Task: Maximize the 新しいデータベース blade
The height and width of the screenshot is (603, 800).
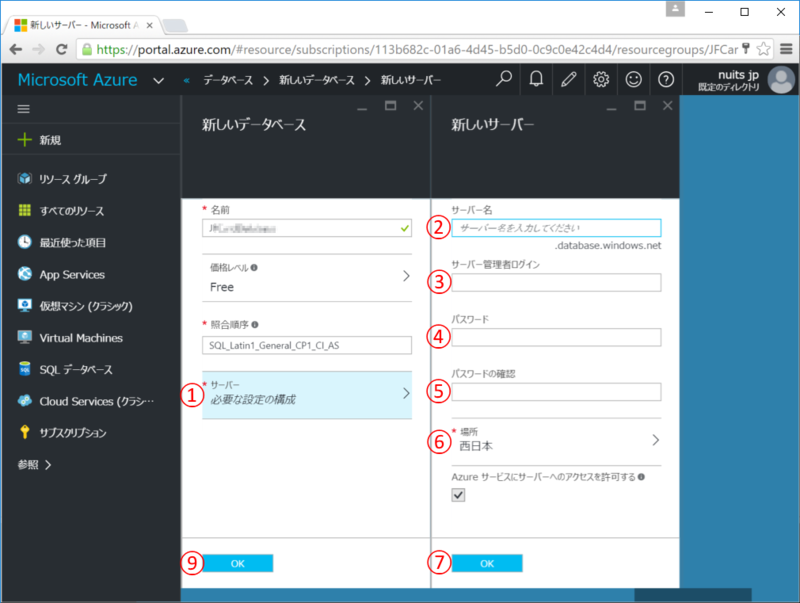Action: click(x=390, y=106)
